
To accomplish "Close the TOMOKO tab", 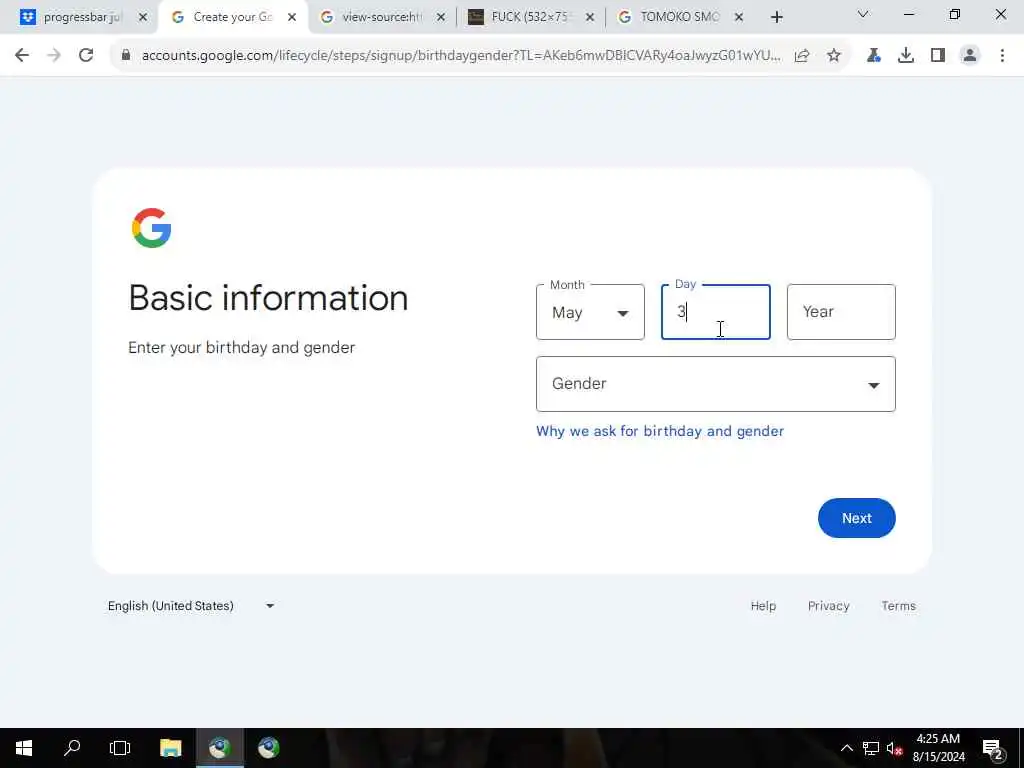I will click(x=739, y=17).
